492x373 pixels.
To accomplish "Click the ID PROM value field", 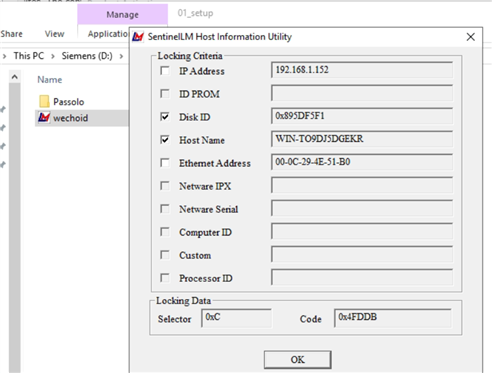I will (362, 93).
